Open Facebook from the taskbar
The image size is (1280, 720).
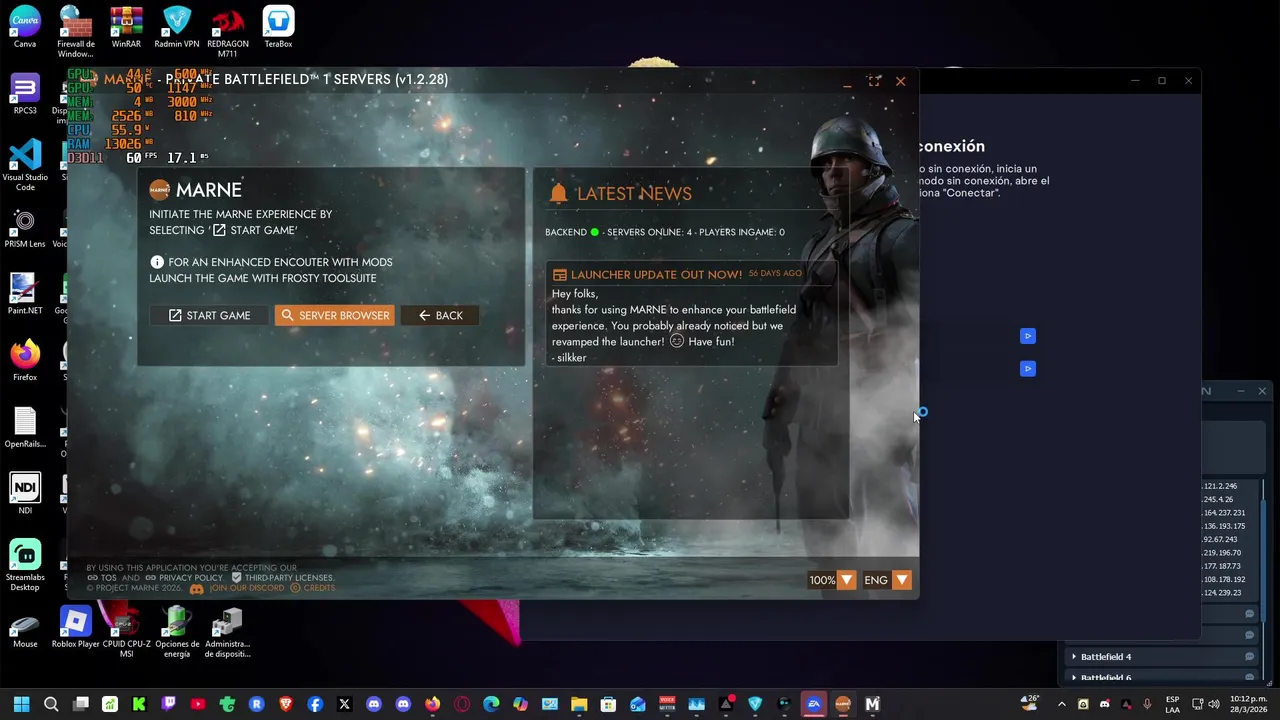pyautogui.click(x=315, y=704)
